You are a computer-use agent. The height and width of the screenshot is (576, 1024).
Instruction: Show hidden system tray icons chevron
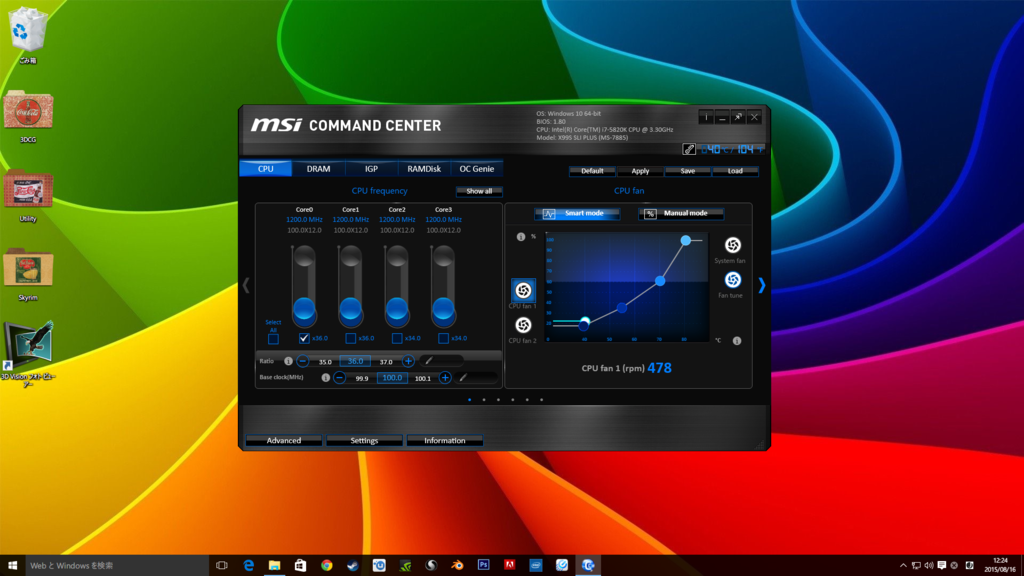(x=903, y=566)
